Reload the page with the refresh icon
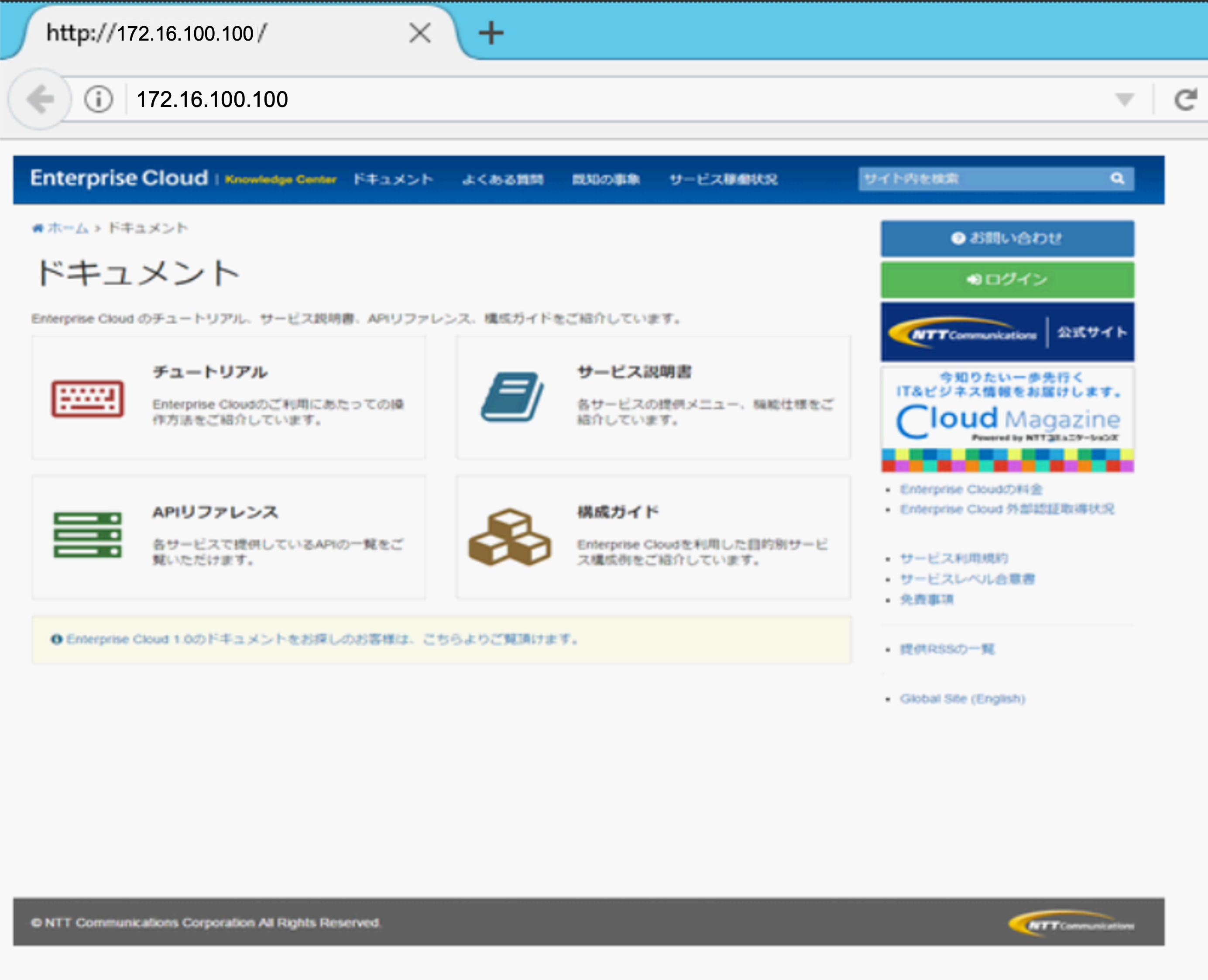Viewport: 1208px width, 980px height. click(x=1185, y=100)
